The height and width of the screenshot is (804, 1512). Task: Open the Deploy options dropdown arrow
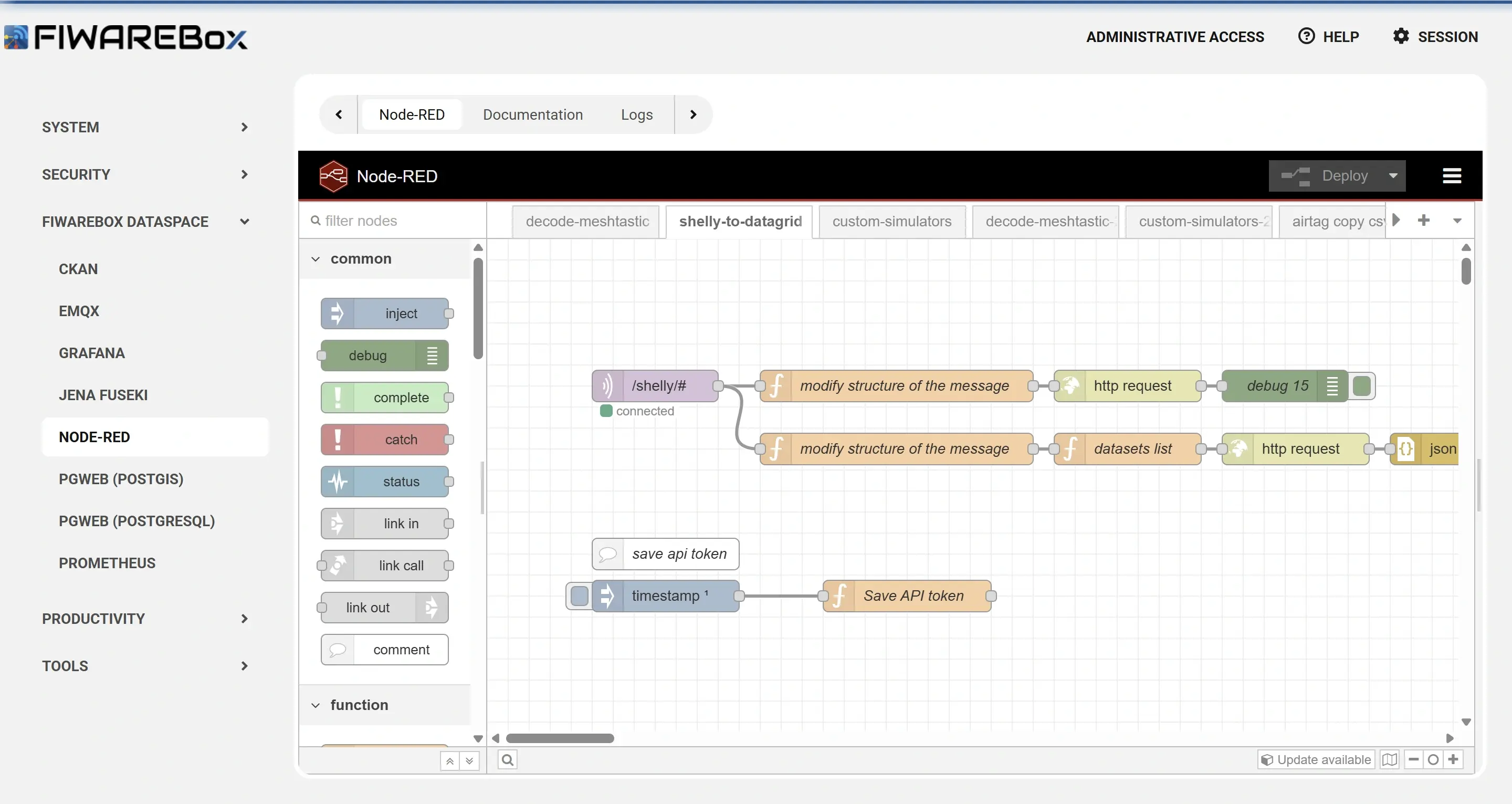tap(1393, 175)
